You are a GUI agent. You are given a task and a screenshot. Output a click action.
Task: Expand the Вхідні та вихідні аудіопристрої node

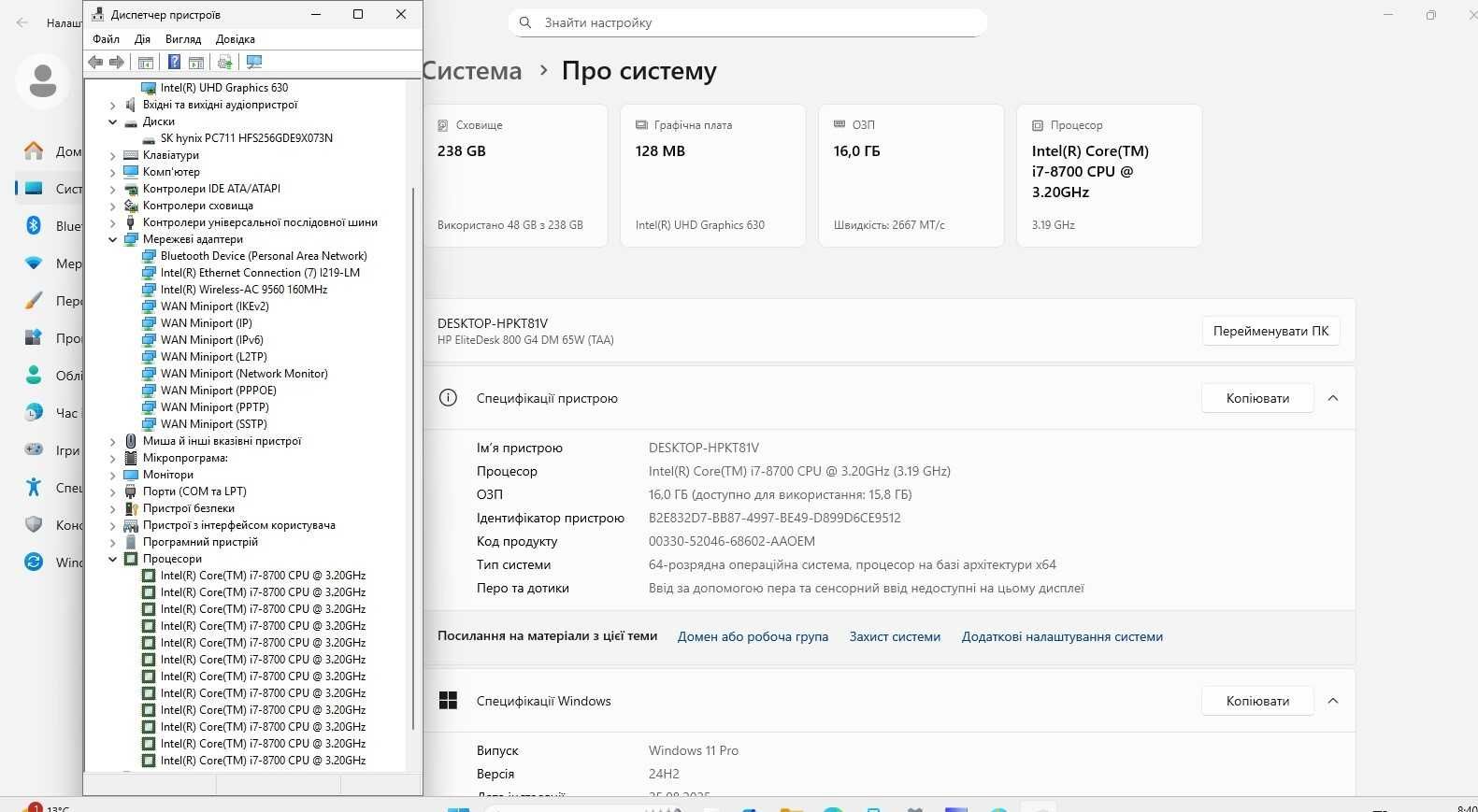113,105
